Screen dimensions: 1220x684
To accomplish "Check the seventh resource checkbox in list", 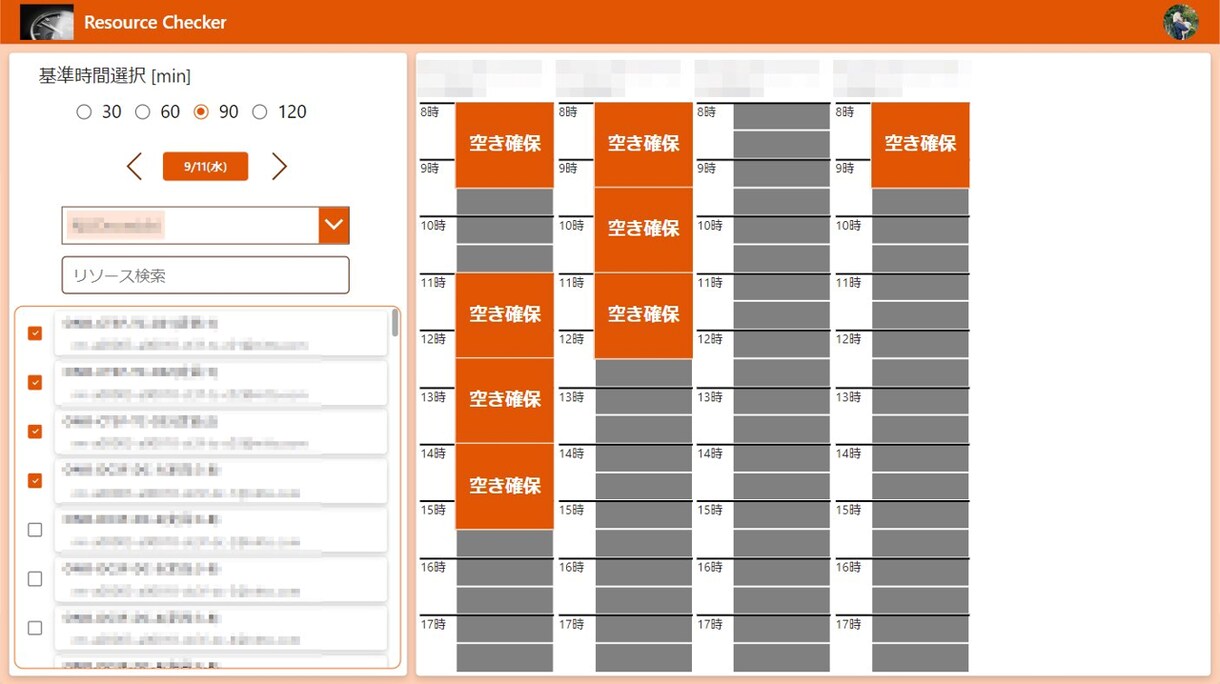I will pyautogui.click(x=35, y=628).
